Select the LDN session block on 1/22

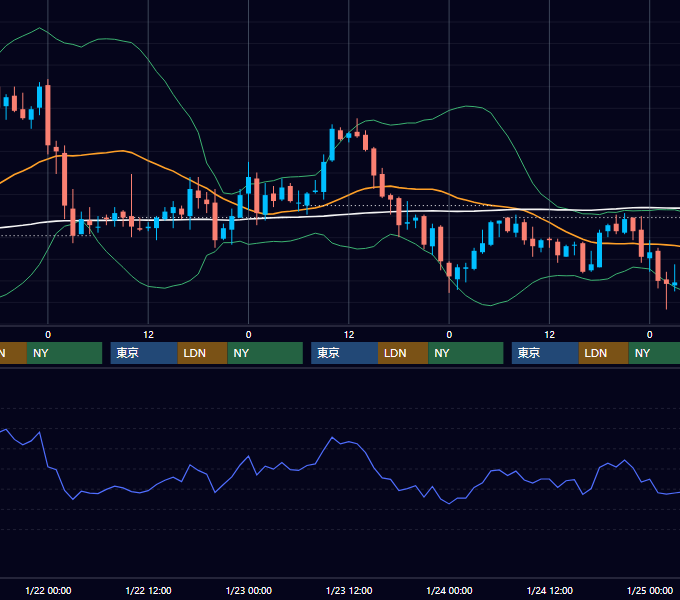point(203,353)
